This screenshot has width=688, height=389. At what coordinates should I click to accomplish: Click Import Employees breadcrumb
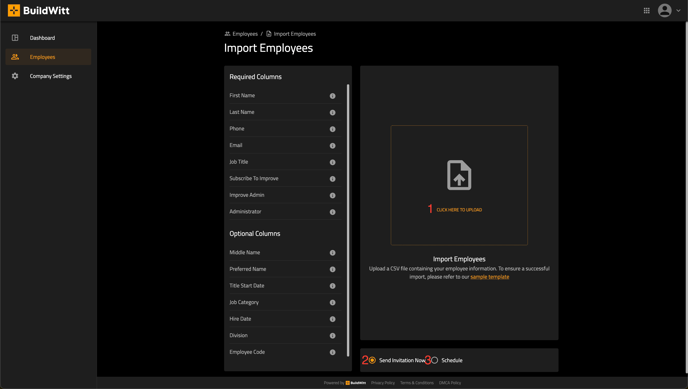click(x=291, y=34)
